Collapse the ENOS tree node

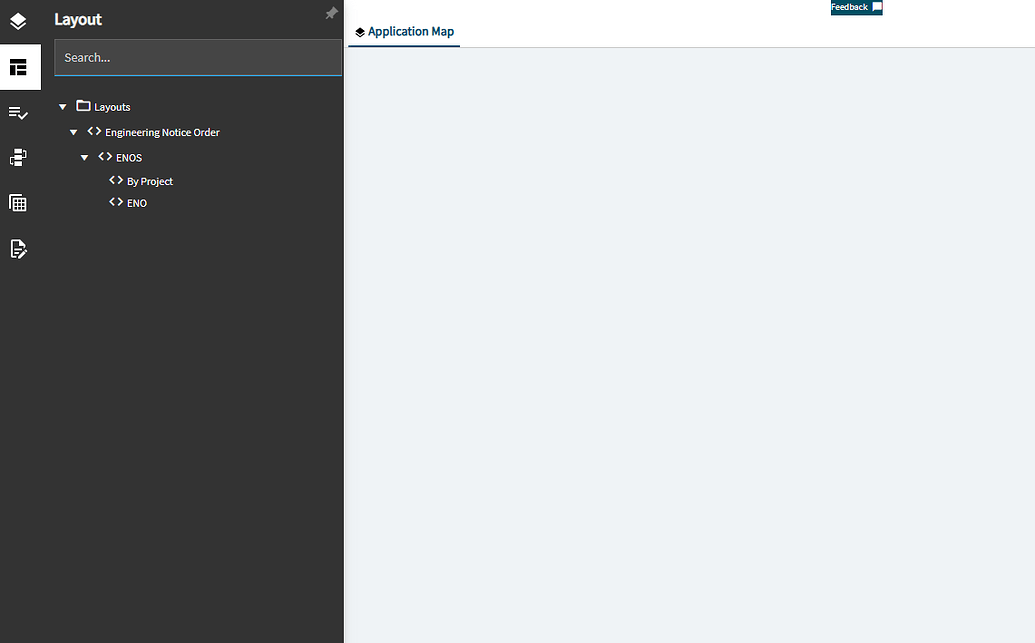84,157
